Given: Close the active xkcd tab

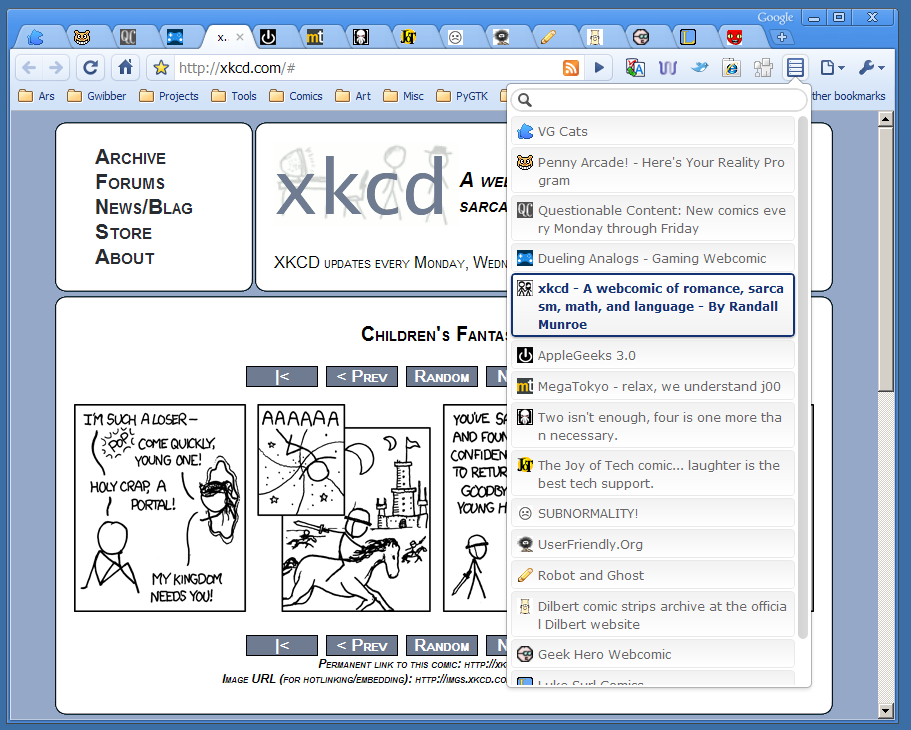Looking at the screenshot, I should click(240, 38).
